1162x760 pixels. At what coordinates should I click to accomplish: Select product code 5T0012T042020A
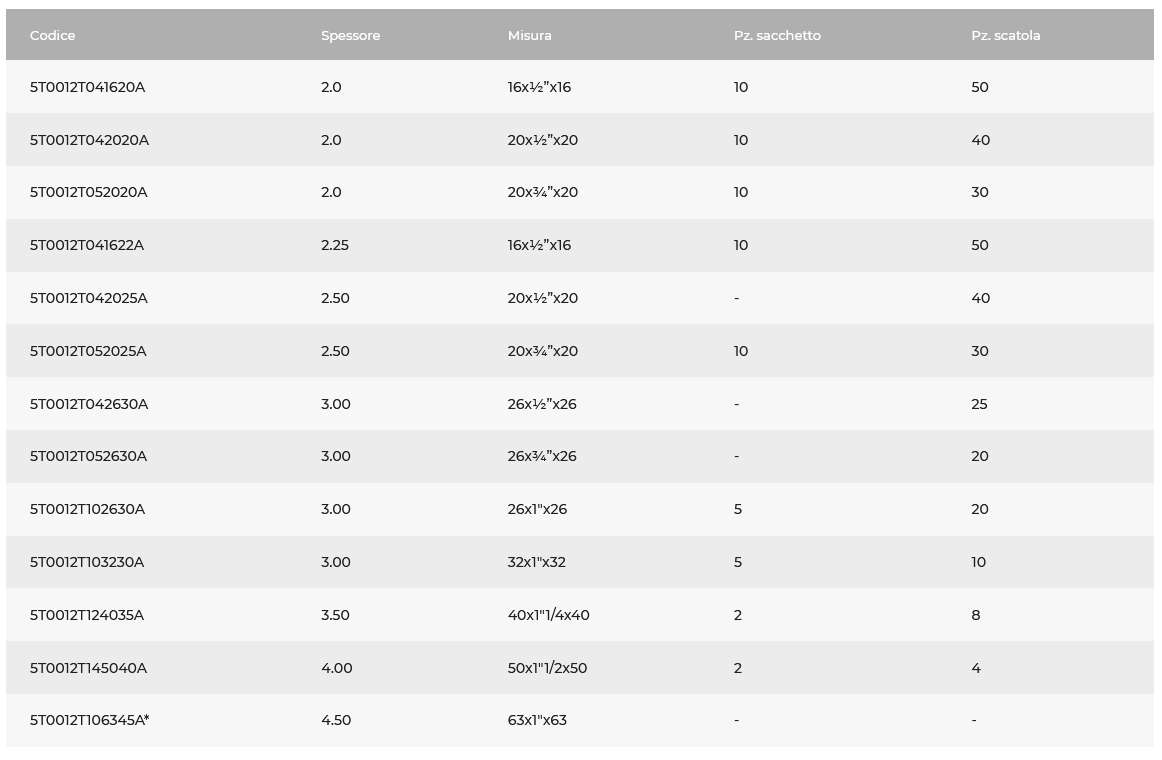pos(89,140)
